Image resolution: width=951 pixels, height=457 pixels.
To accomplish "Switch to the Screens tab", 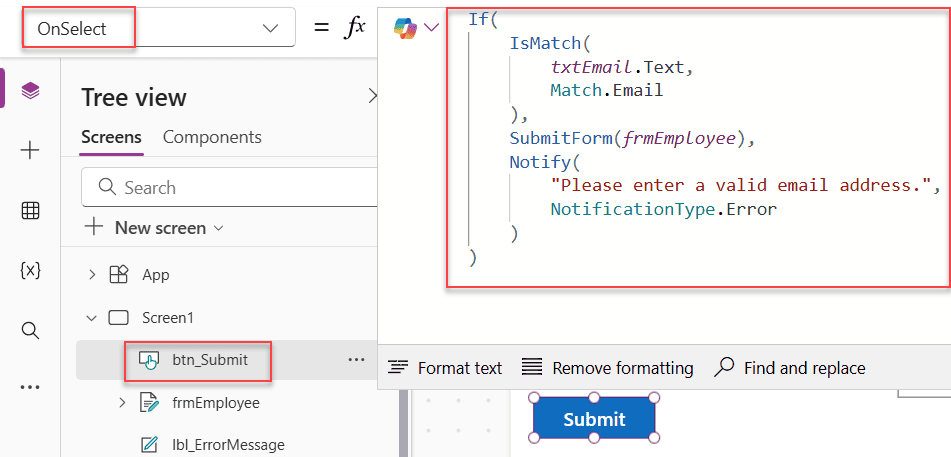I will pyautogui.click(x=112, y=137).
